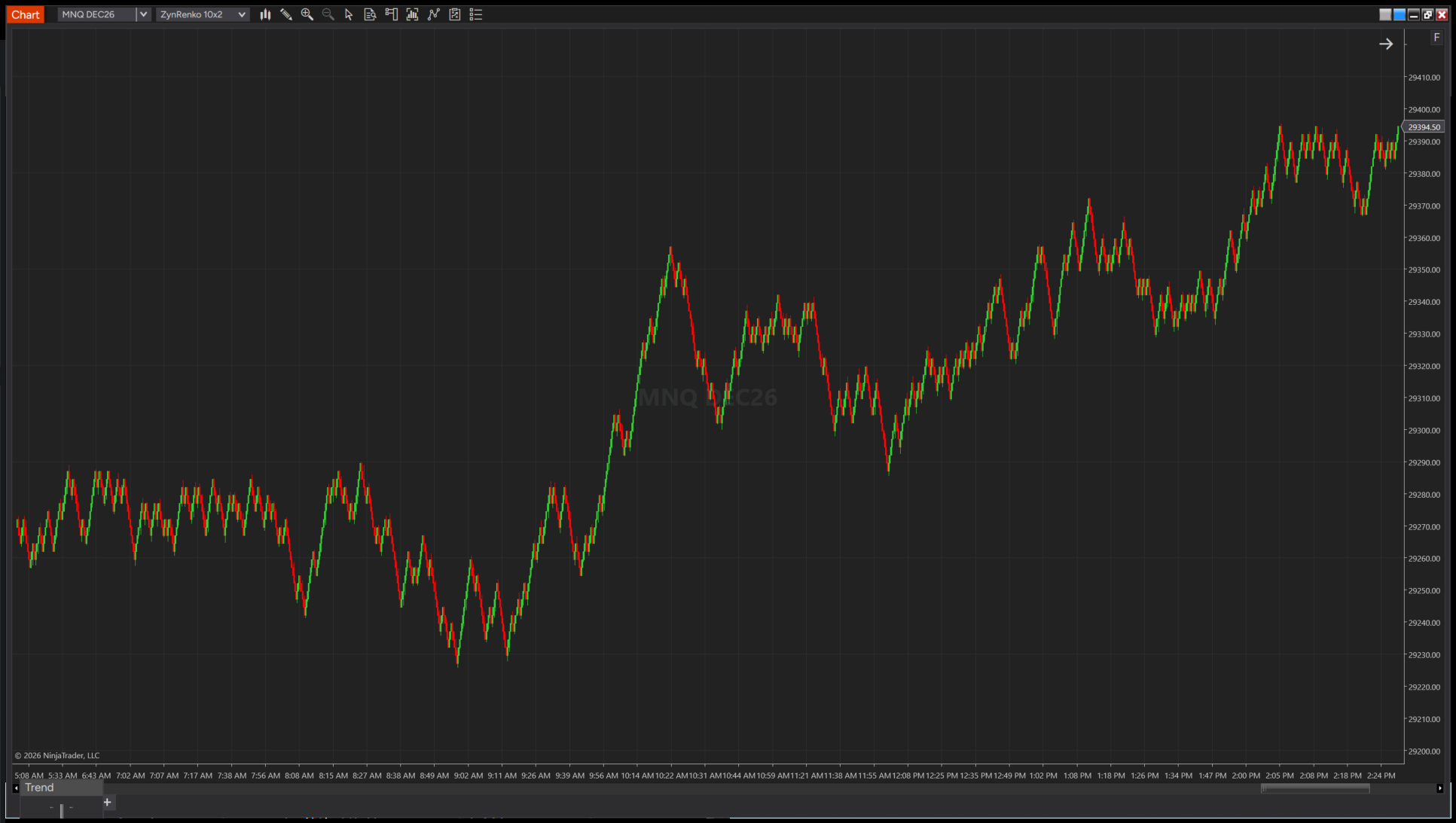The width and height of the screenshot is (1456, 823).
Task: Click the 29200.00 price axis label
Action: [1424, 751]
